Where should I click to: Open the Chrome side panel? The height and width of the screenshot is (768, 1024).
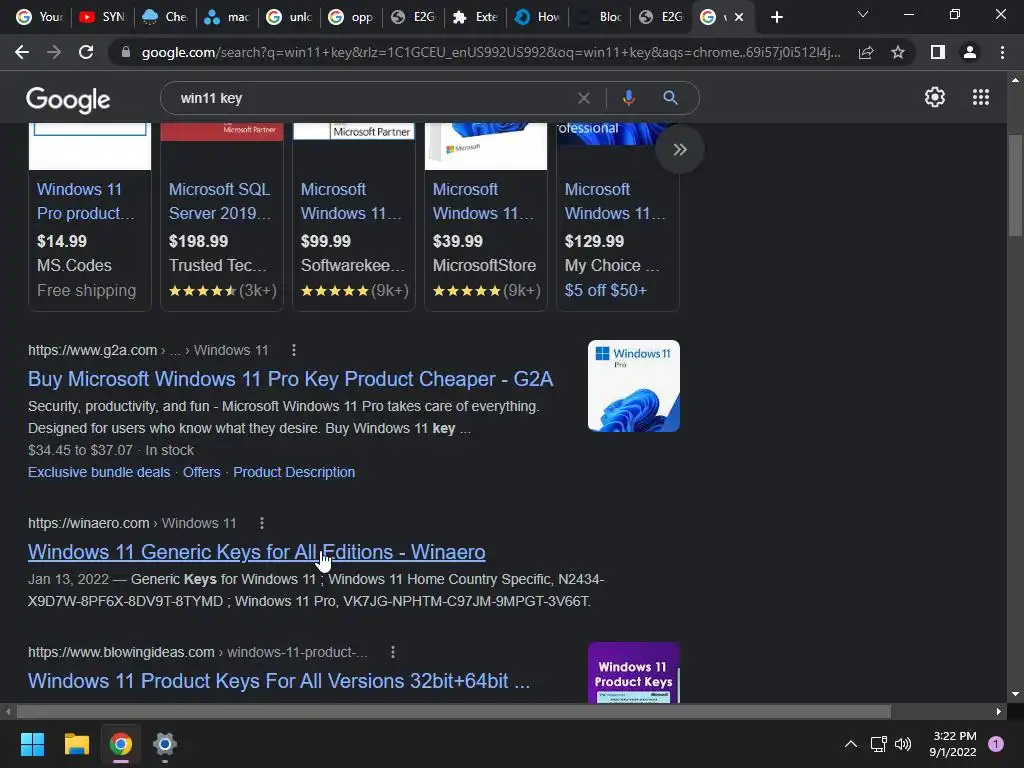pos(938,52)
